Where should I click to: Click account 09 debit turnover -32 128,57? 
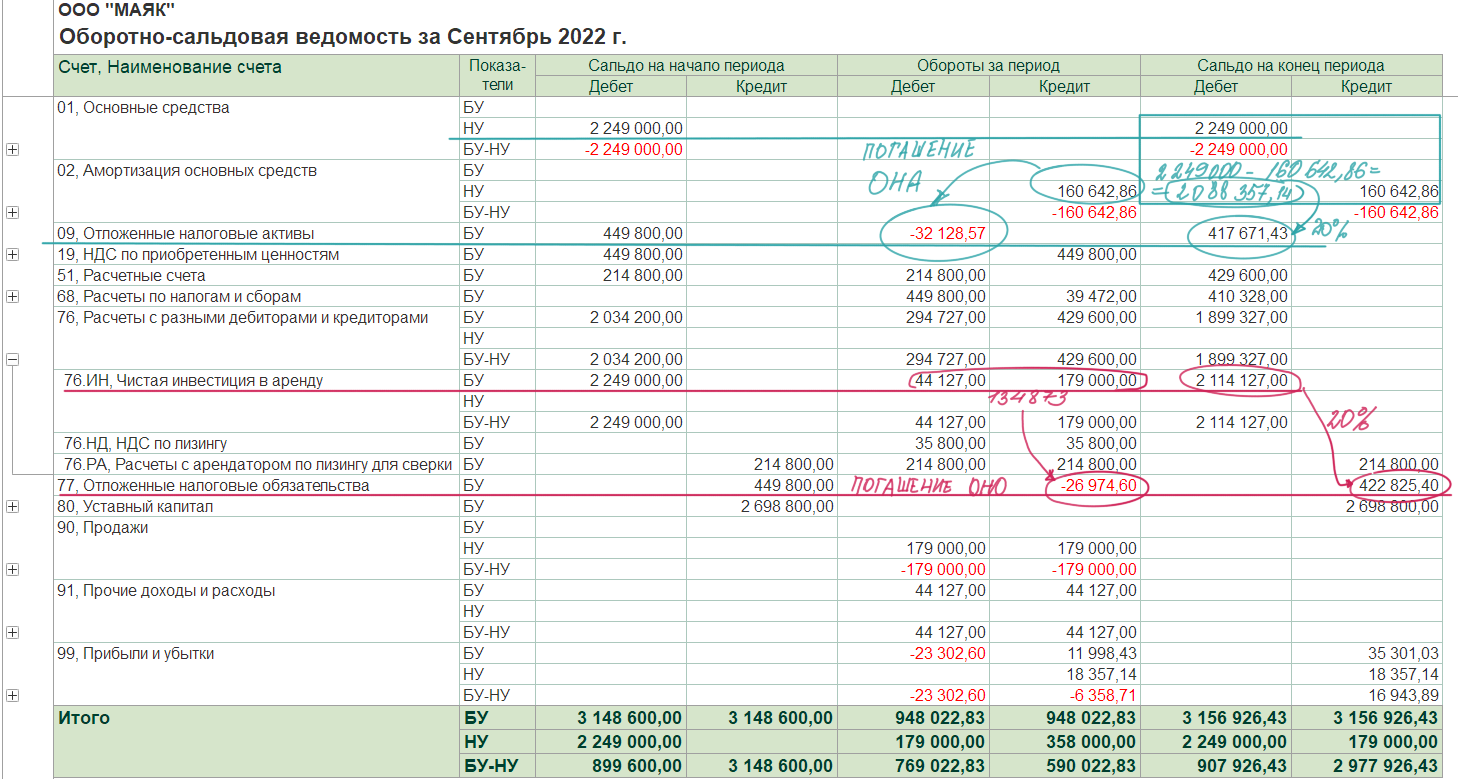coord(946,233)
